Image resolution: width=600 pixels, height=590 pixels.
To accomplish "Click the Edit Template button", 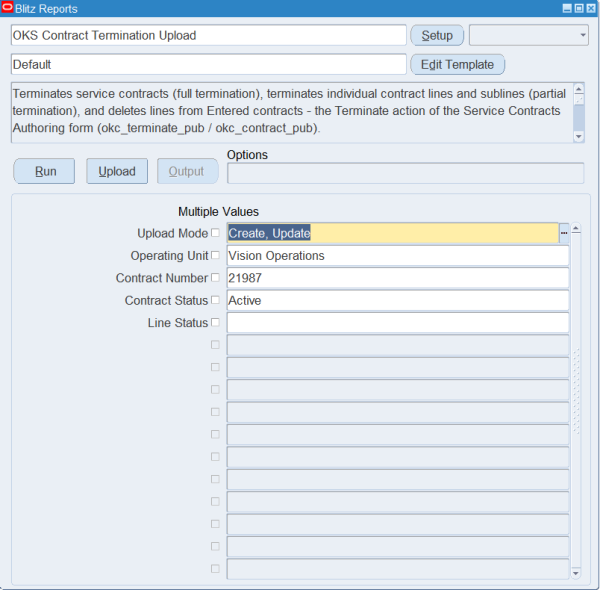I will [x=458, y=65].
